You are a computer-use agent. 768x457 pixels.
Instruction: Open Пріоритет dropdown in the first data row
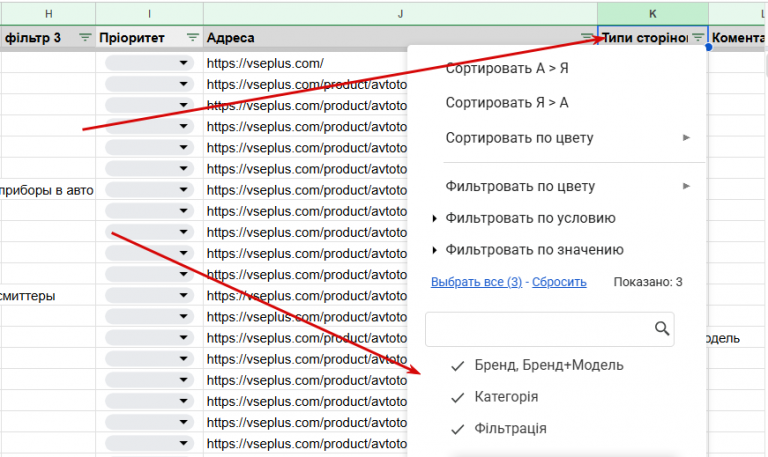(x=183, y=63)
